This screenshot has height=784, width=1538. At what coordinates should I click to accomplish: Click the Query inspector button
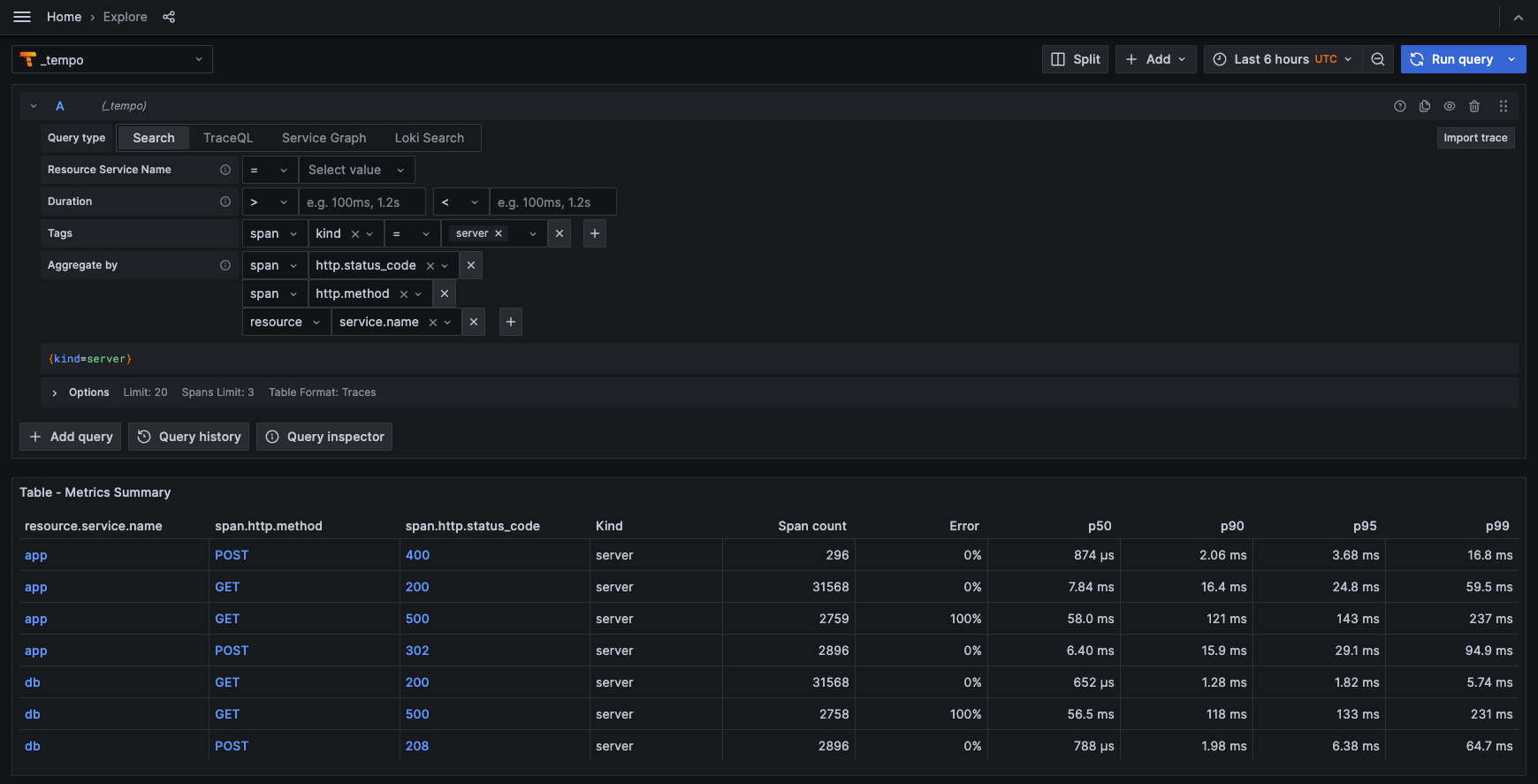pos(324,437)
